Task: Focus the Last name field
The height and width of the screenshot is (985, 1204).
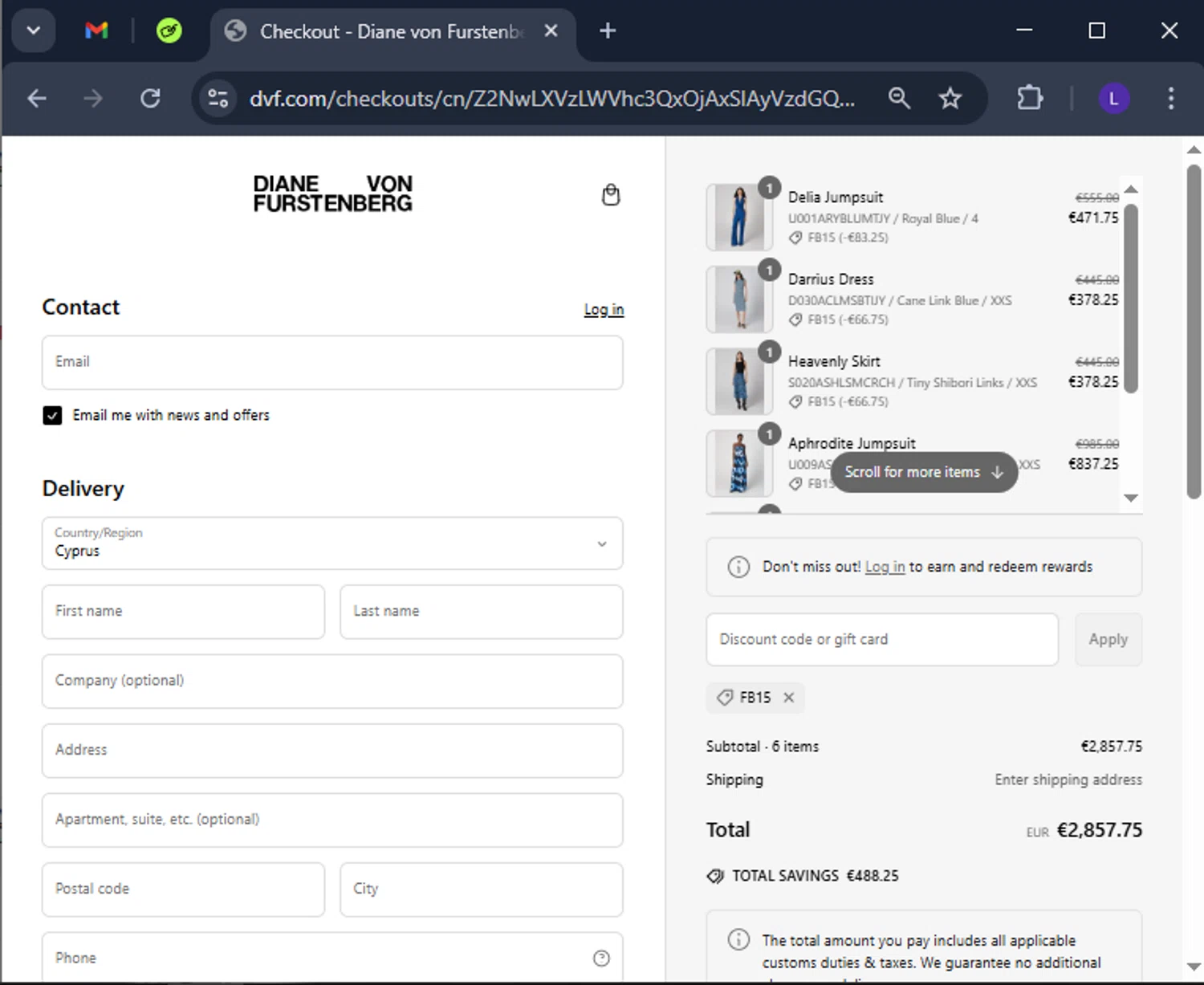Action: [482, 612]
